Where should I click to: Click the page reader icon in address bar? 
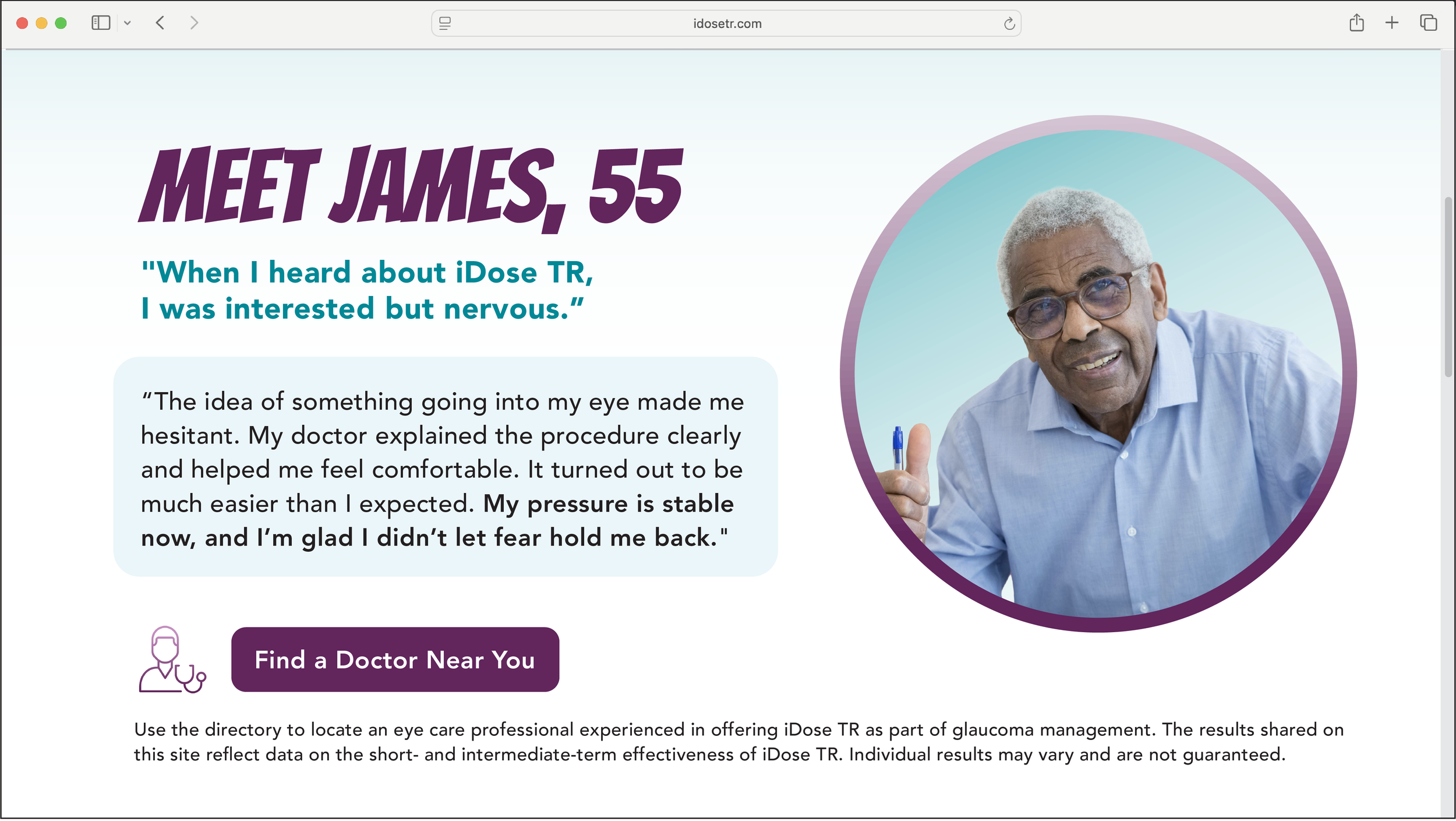pos(445,23)
